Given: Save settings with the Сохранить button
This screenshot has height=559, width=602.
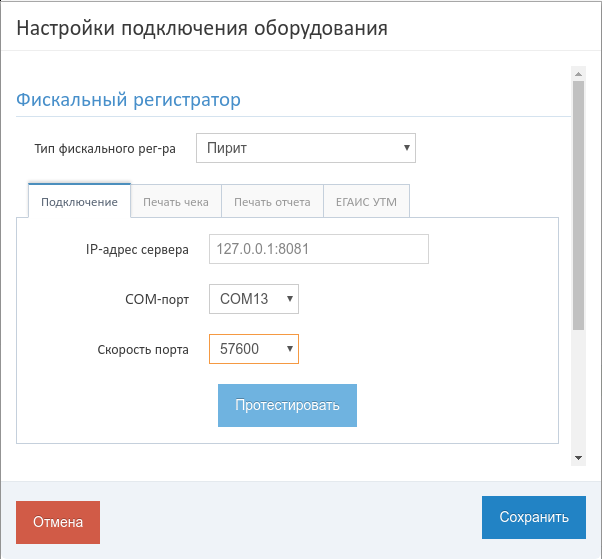Looking at the screenshot, I should (534, 517).
